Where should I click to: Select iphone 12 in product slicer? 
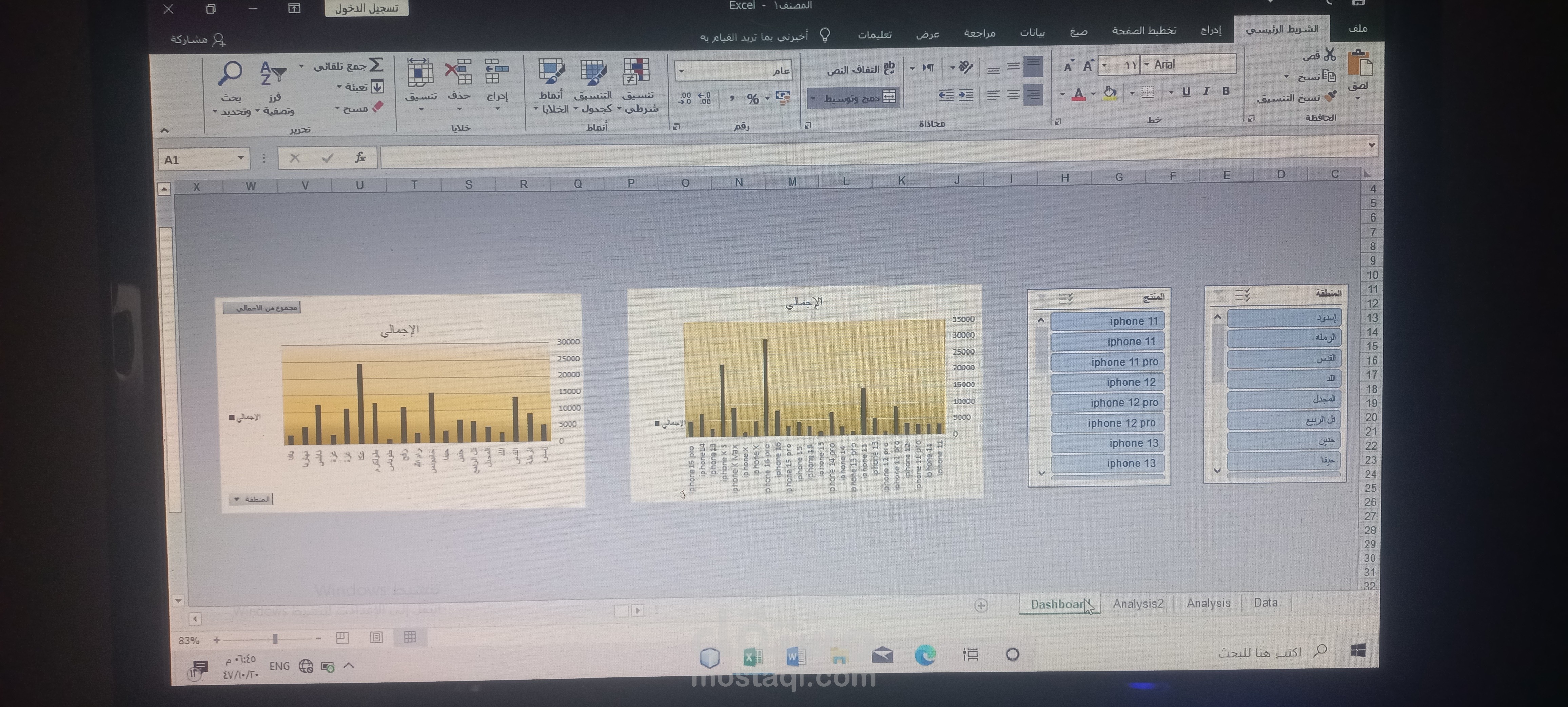[1108, 382]
